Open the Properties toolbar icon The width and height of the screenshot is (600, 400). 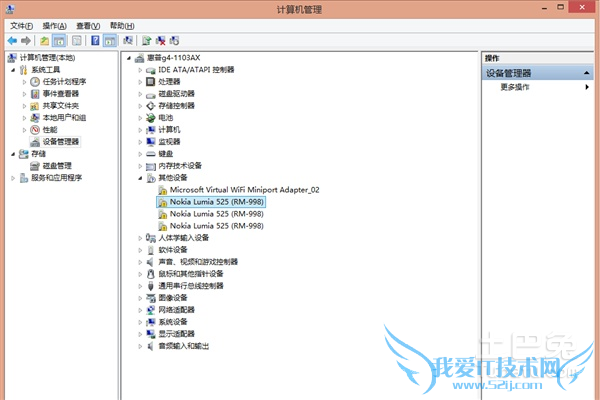(77, 41)
